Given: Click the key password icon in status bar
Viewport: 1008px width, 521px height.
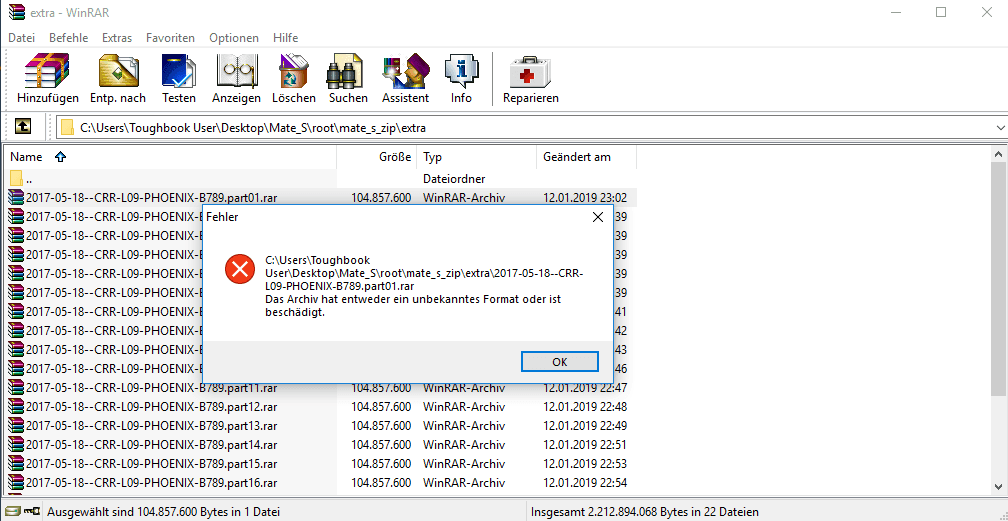Looking at the screenshot, I should click(x=32, y=512).
